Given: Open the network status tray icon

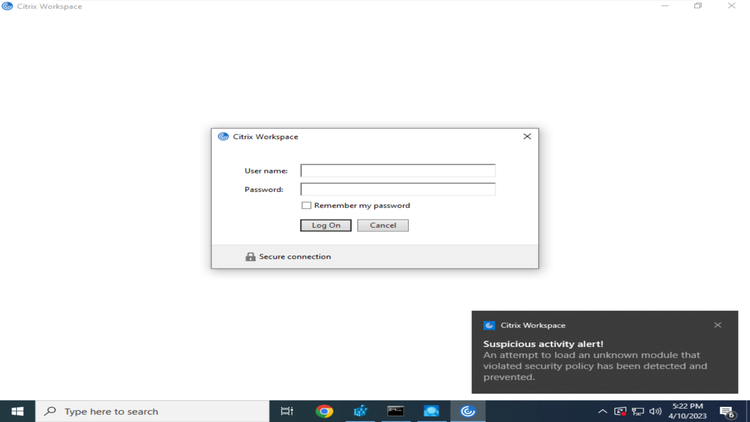Looking at the screenshot, I should 638,411.
